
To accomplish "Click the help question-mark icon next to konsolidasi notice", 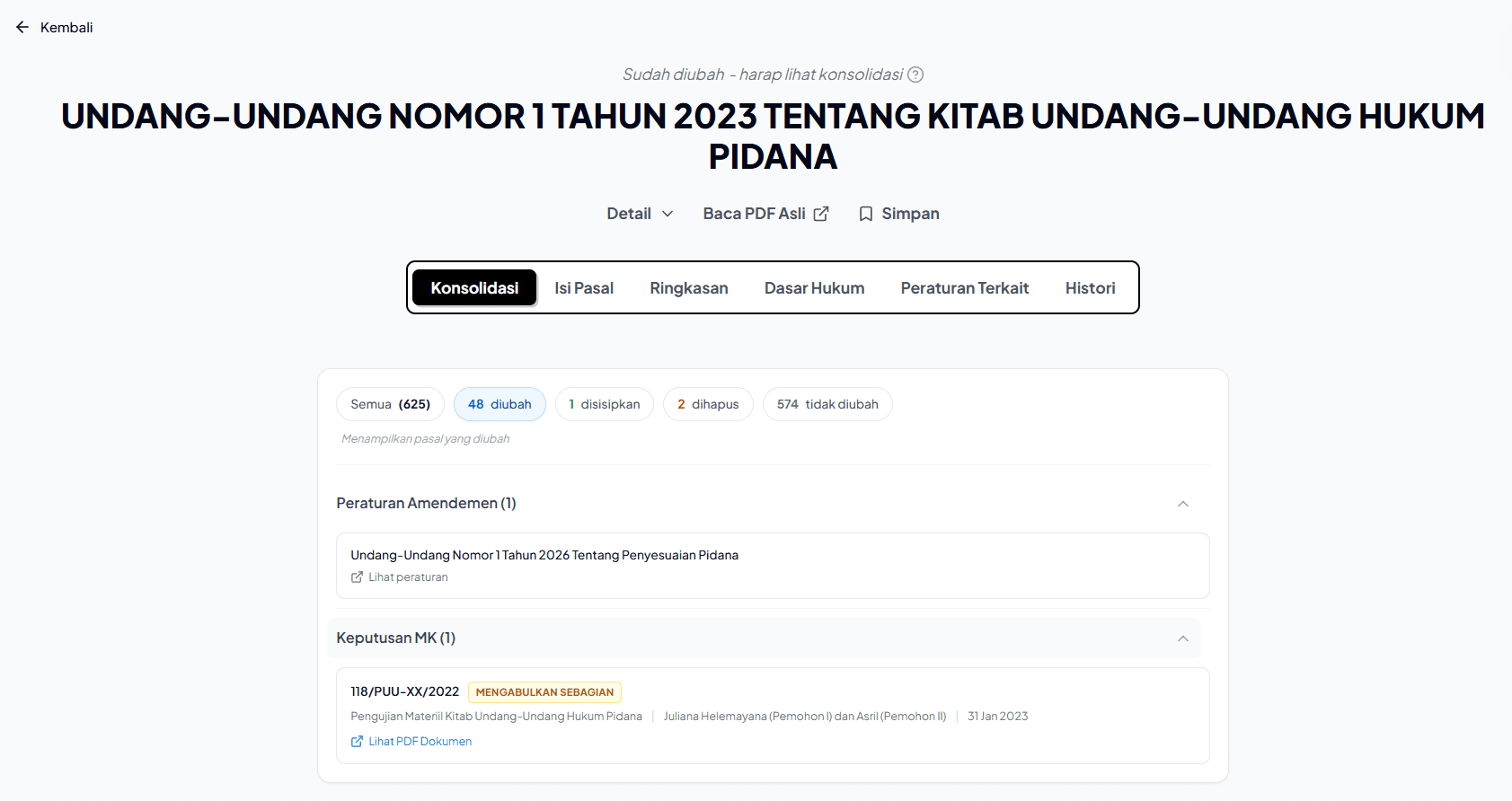I will click(x=915, y=75).
